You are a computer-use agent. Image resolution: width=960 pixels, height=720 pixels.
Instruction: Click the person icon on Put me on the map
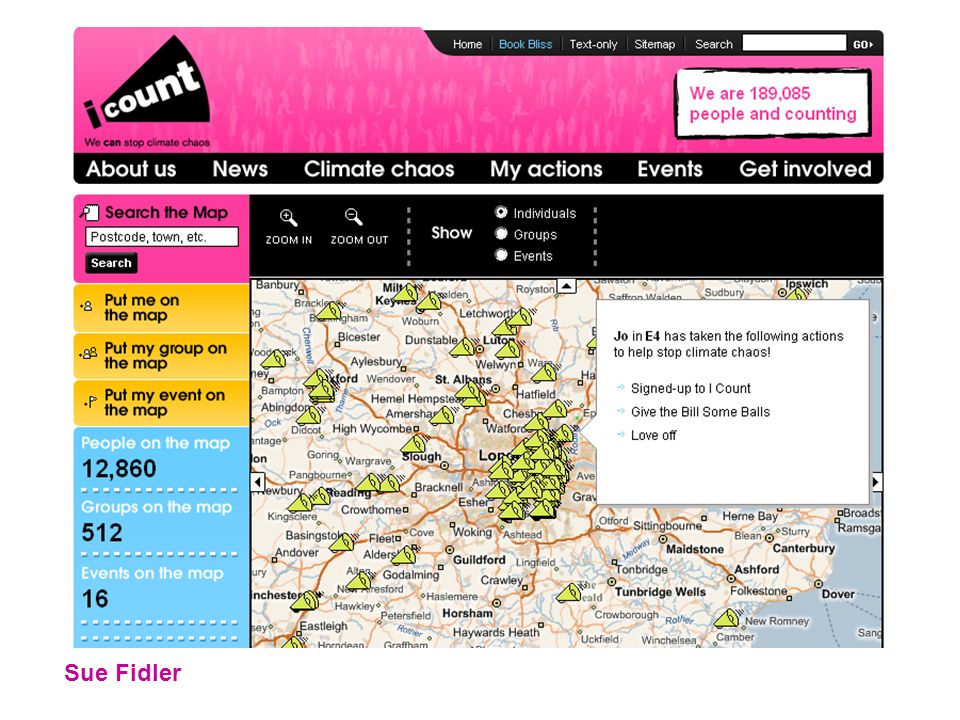86,306
